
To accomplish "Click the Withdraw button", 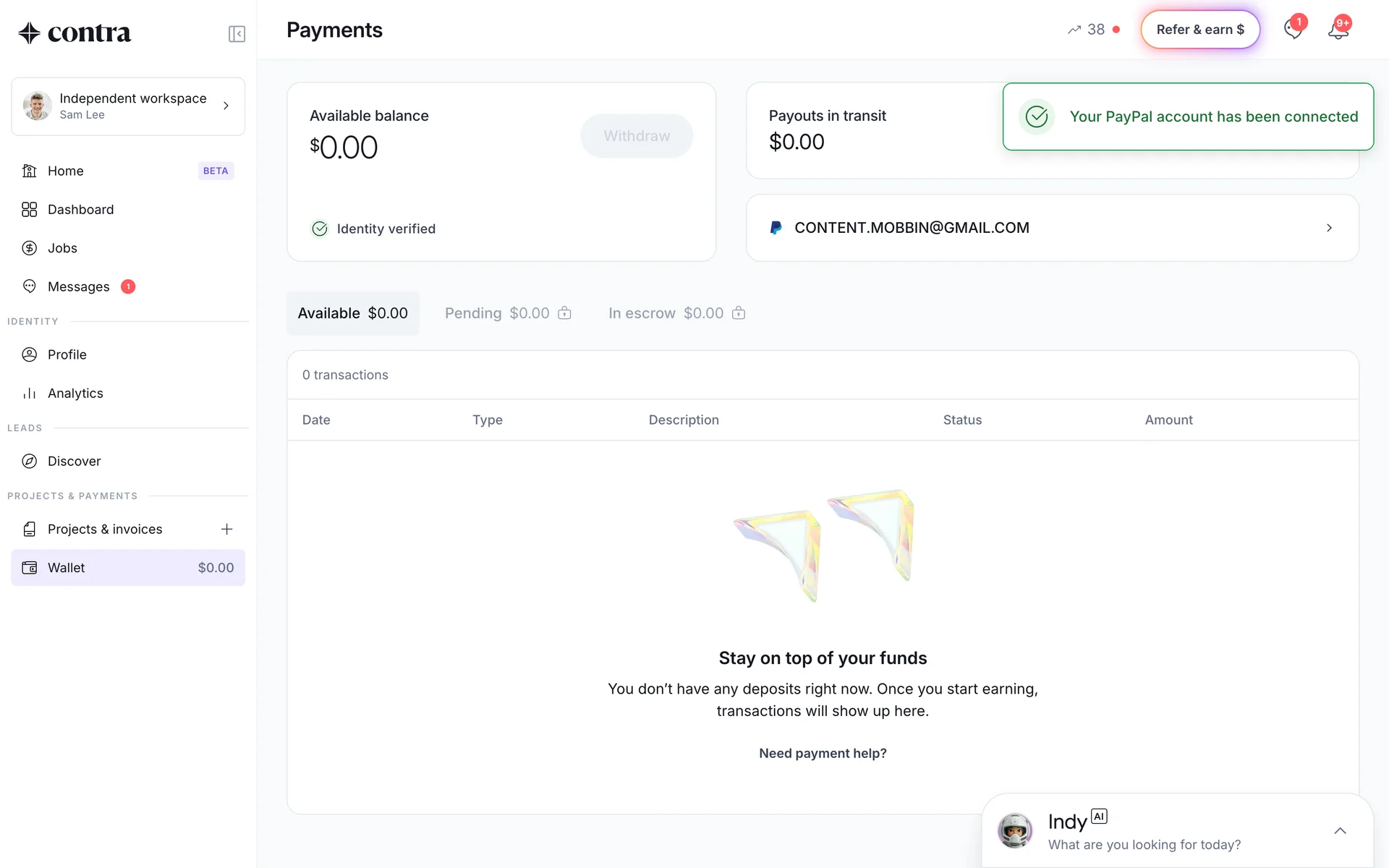I will click(637, 136).
